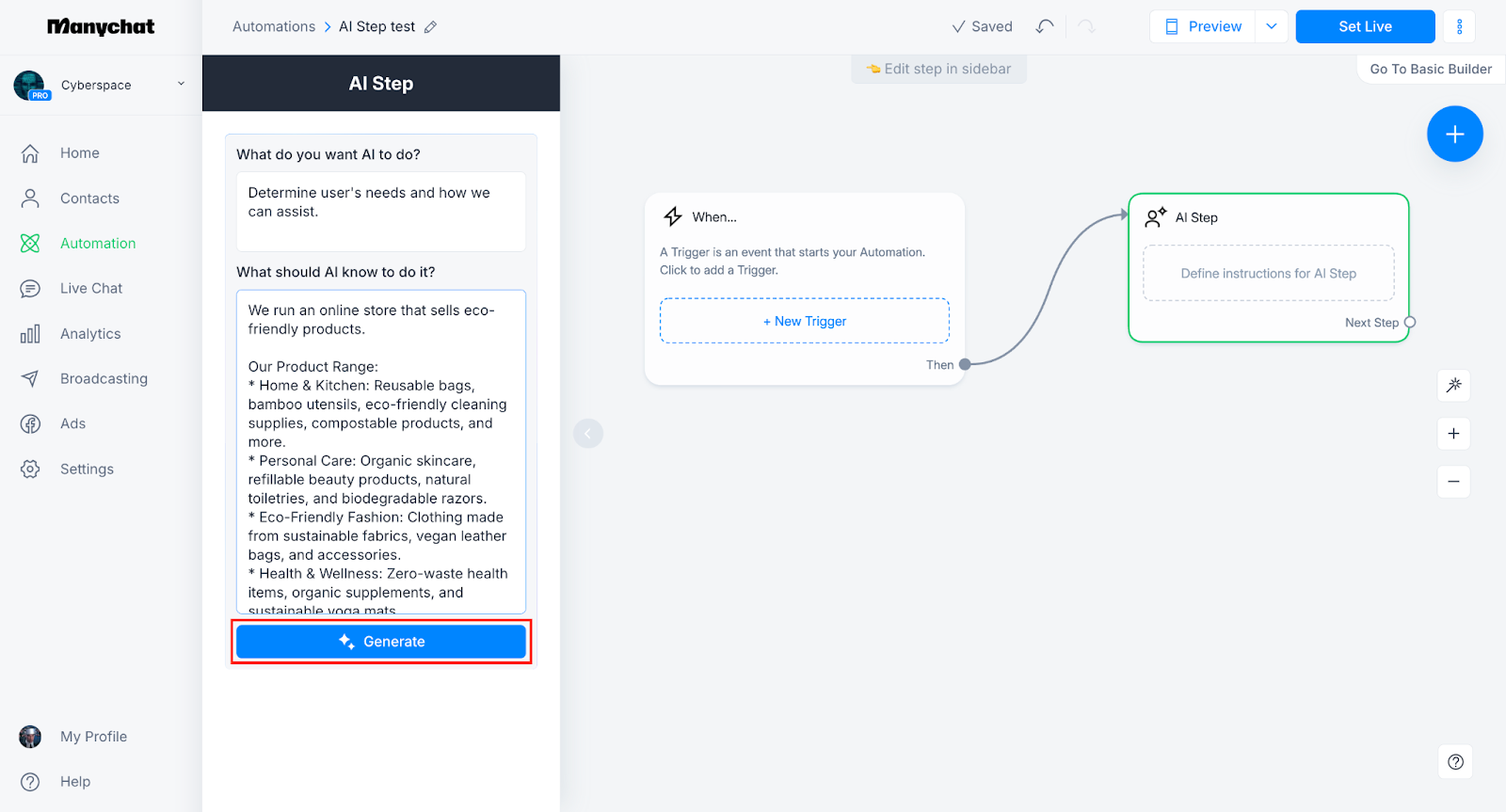1506x812 pixels.
Task: Click the Generate button
Action: 381,642
